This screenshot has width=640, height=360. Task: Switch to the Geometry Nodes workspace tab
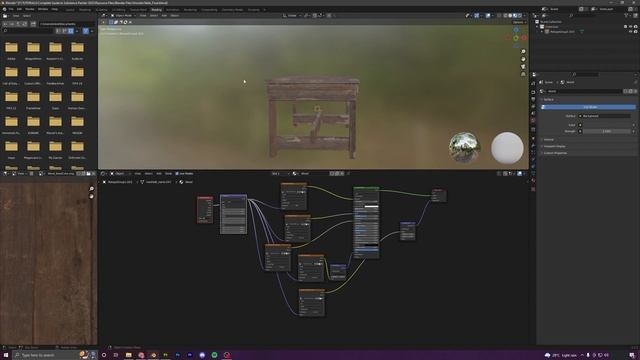pos(232,9)
